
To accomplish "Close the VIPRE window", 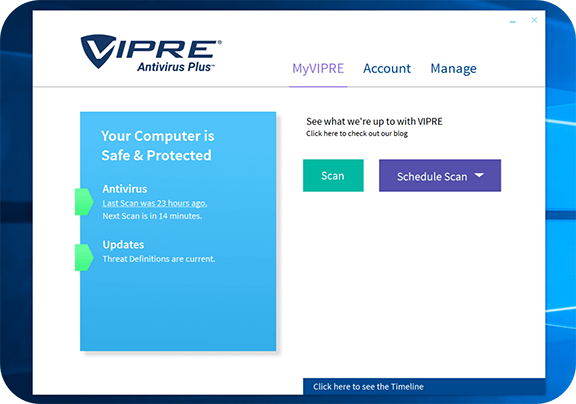I will pyautogui.click(x=534, y=20).
